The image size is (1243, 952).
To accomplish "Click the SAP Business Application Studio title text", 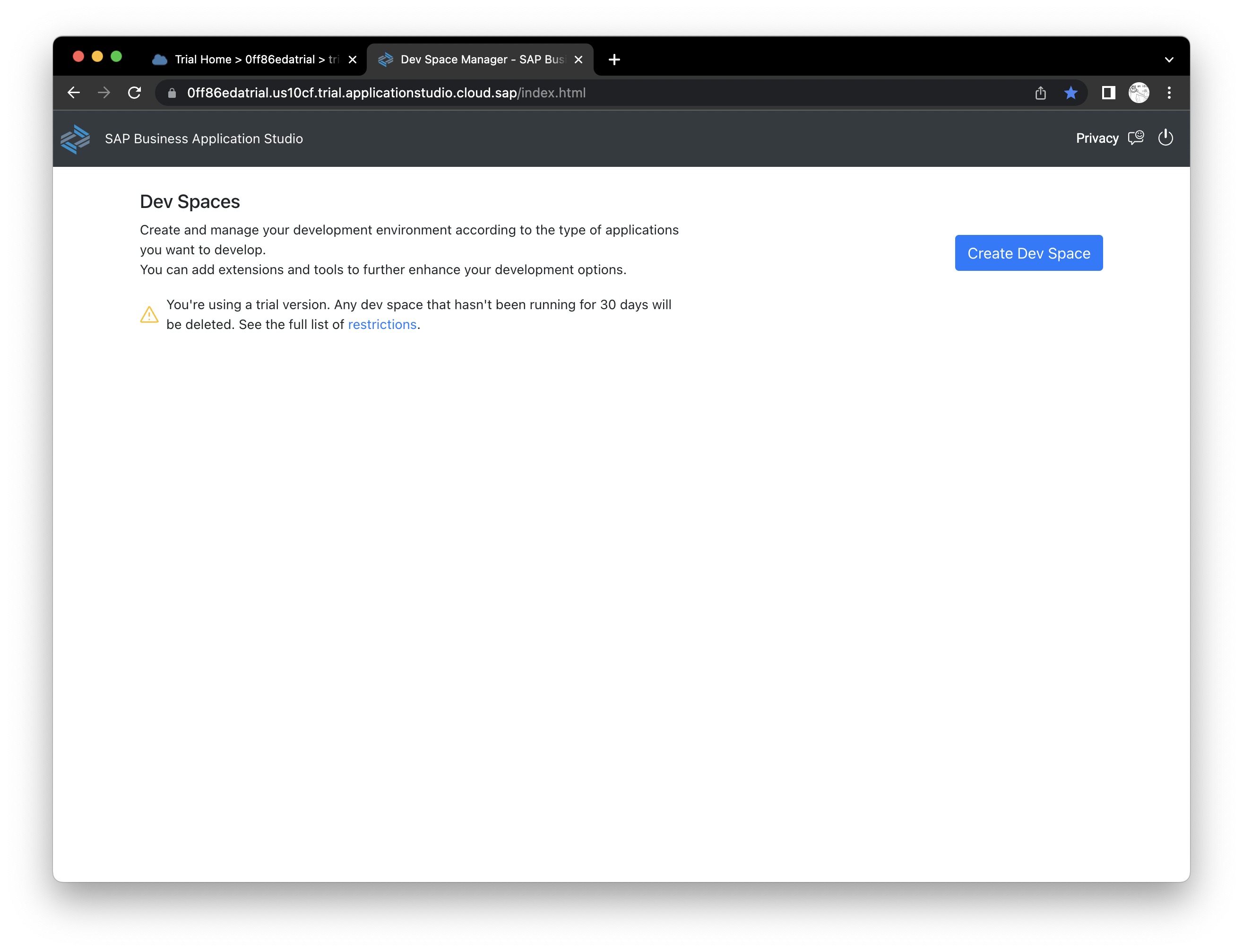I will tap(204, 139).
